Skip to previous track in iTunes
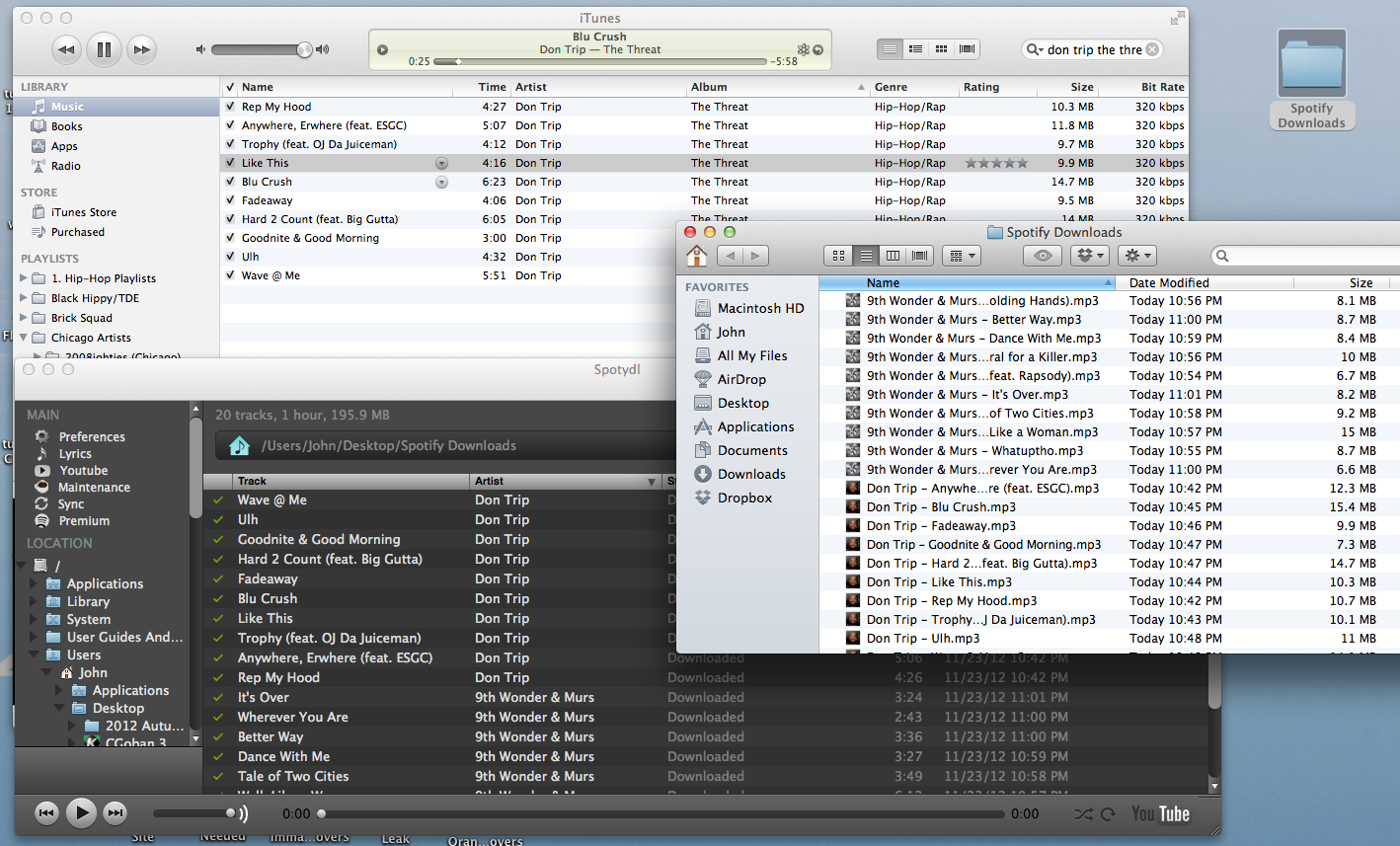This screenshot has height=846, width=1400. 66,49
